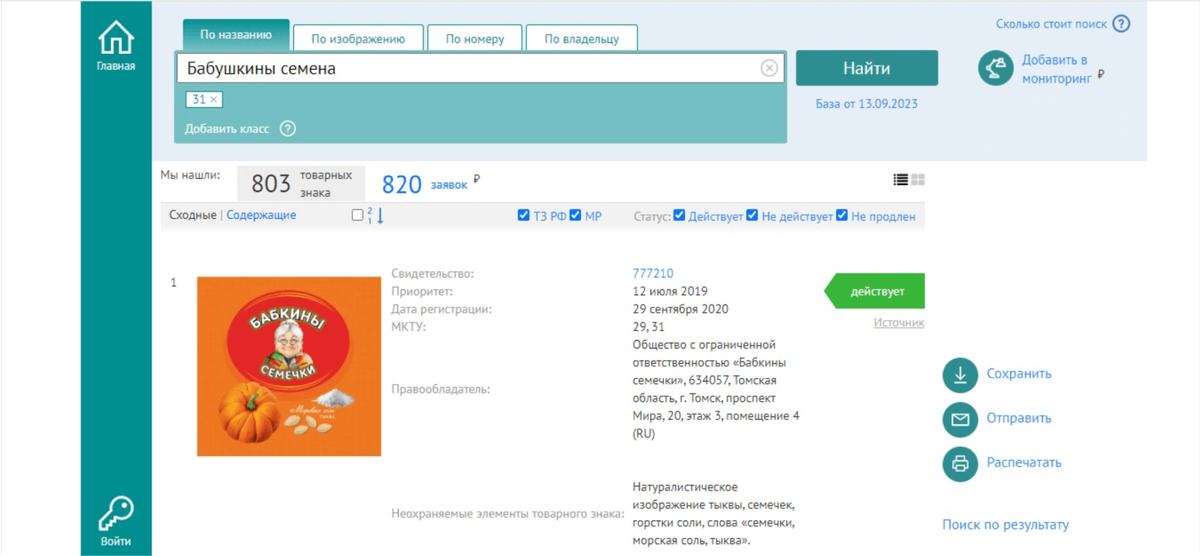1200x556 pixels.
Task: Switch to list view icon
Action: click(x=901, y=180)
